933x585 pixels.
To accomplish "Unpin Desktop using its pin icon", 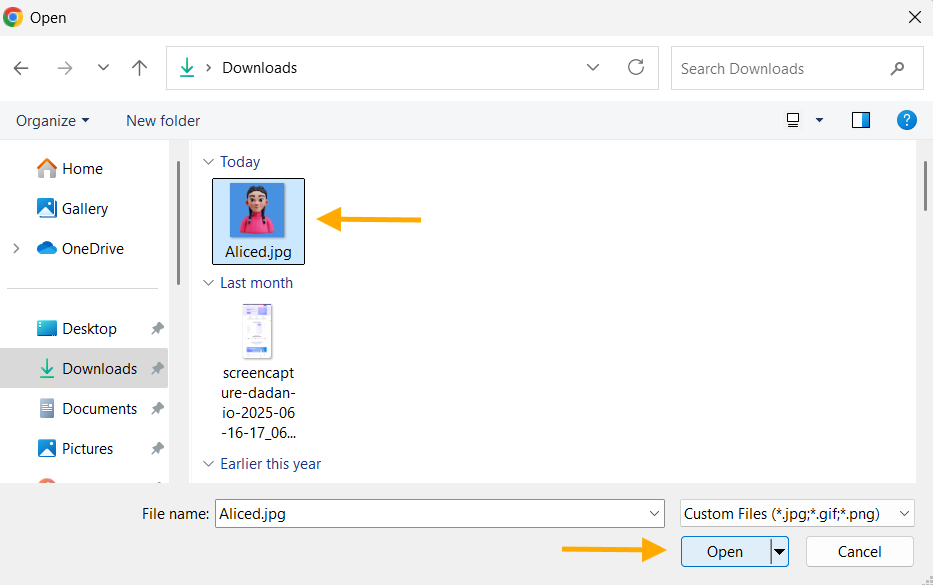I will (157, 329).
